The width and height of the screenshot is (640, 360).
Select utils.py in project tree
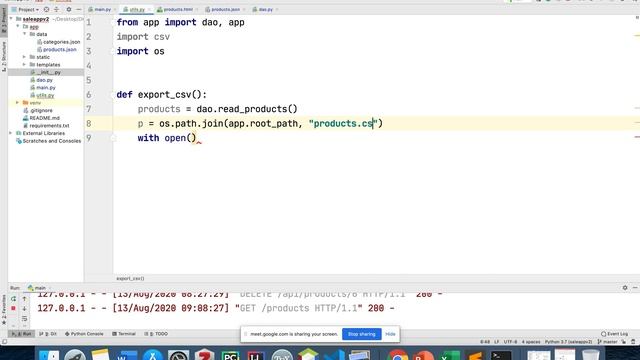click(42, 96)
